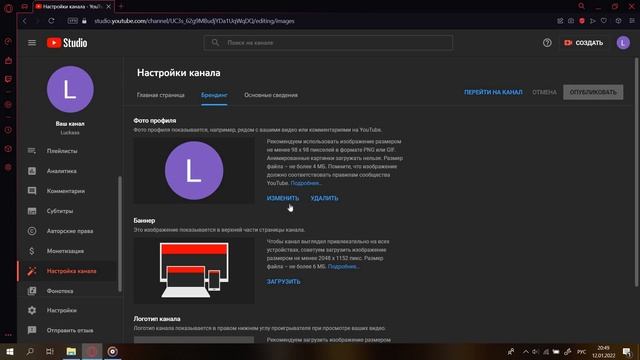Click the ОПУБЛИКОВАТЬ button
640x360 pixels.
click(x=593, y=92)
